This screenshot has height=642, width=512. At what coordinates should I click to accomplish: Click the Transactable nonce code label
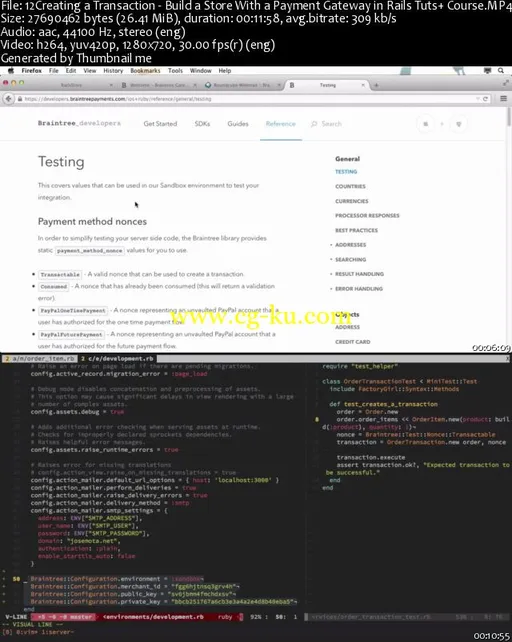tap(60, 274)
